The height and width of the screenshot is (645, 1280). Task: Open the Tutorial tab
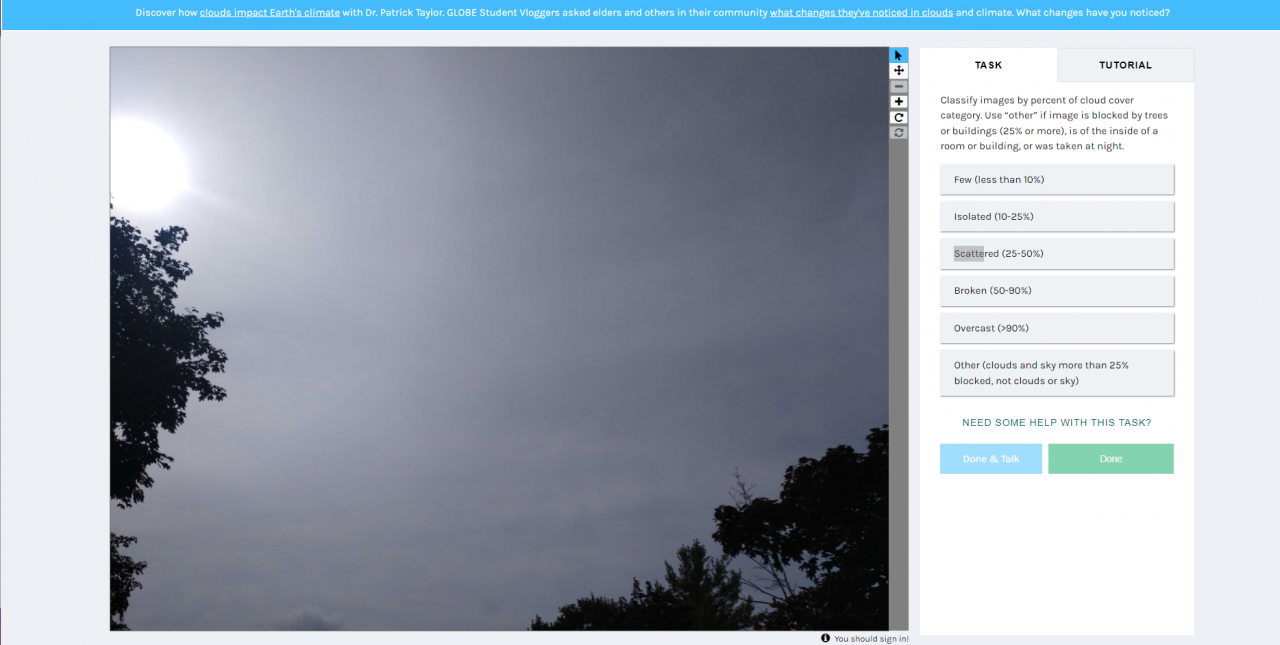pos(1125,65)
